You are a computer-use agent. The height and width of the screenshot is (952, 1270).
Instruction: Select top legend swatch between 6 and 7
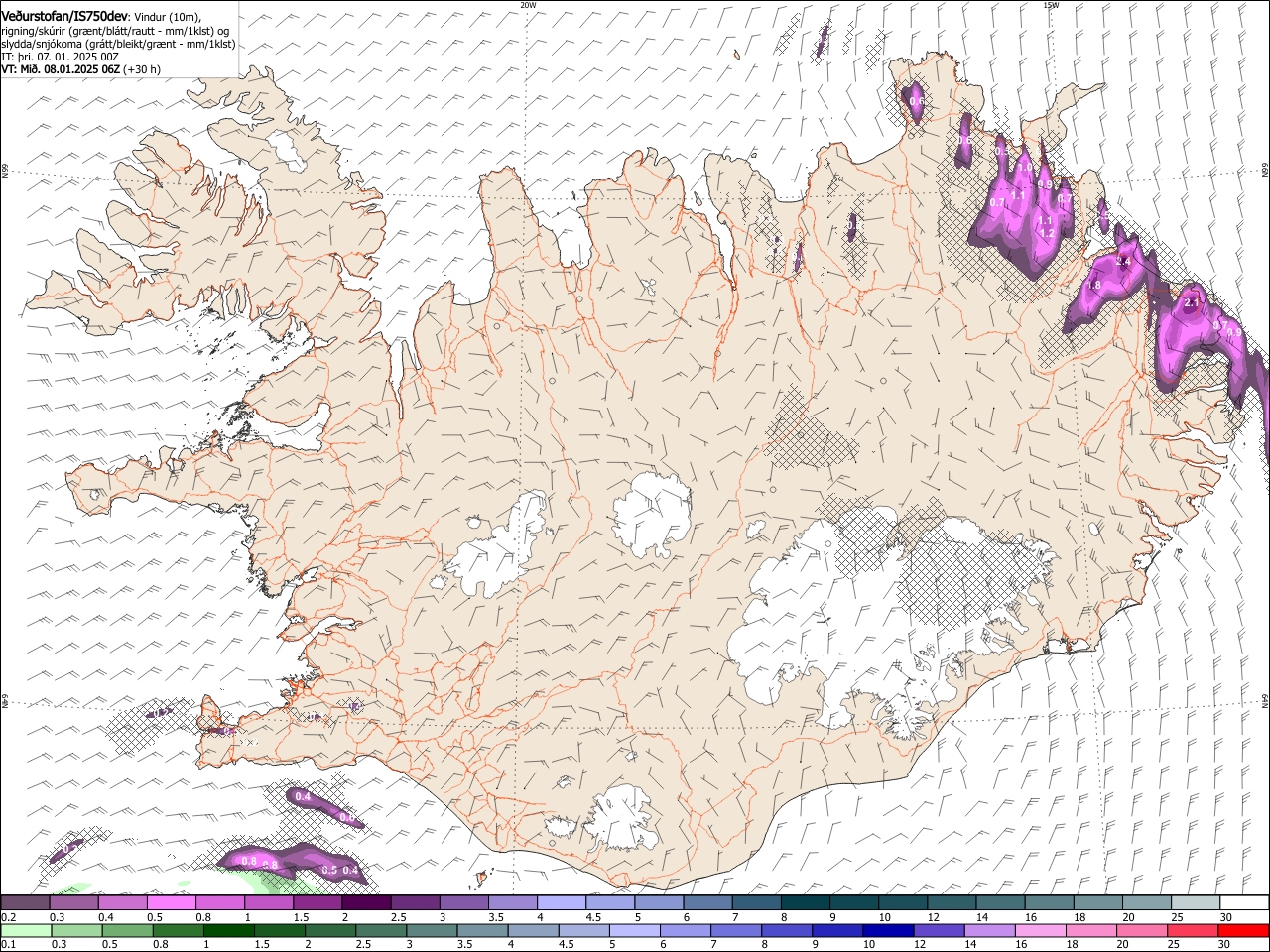(707, 903)
